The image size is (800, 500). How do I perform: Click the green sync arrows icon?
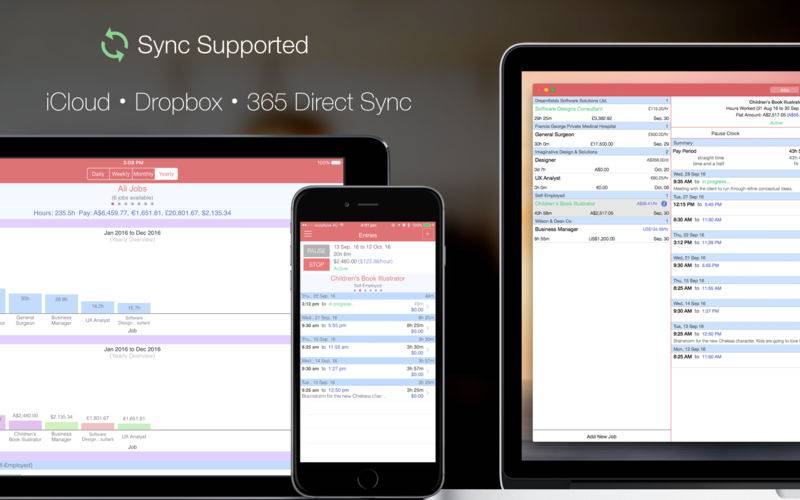tap(115, 45)
